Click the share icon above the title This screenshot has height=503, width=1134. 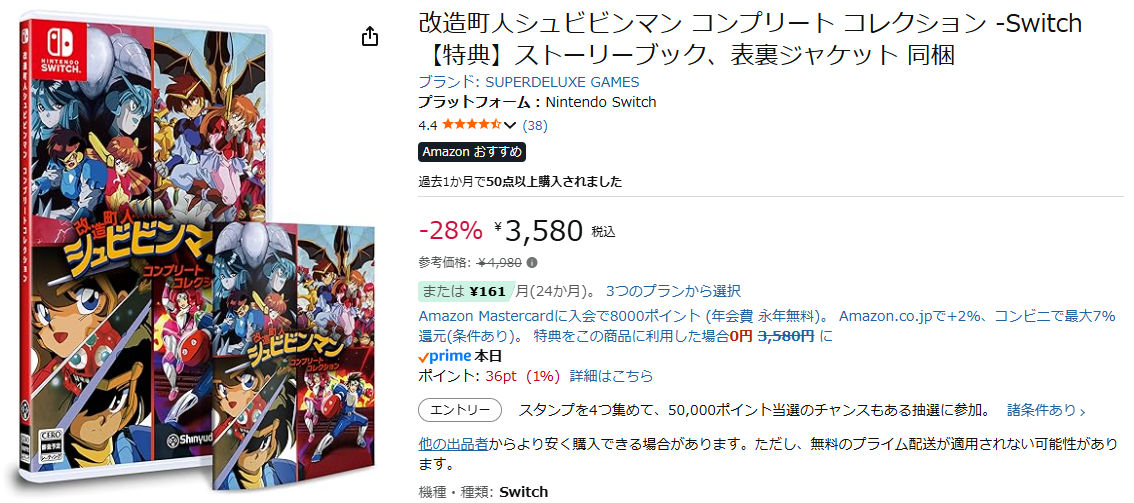click(370, 37)
